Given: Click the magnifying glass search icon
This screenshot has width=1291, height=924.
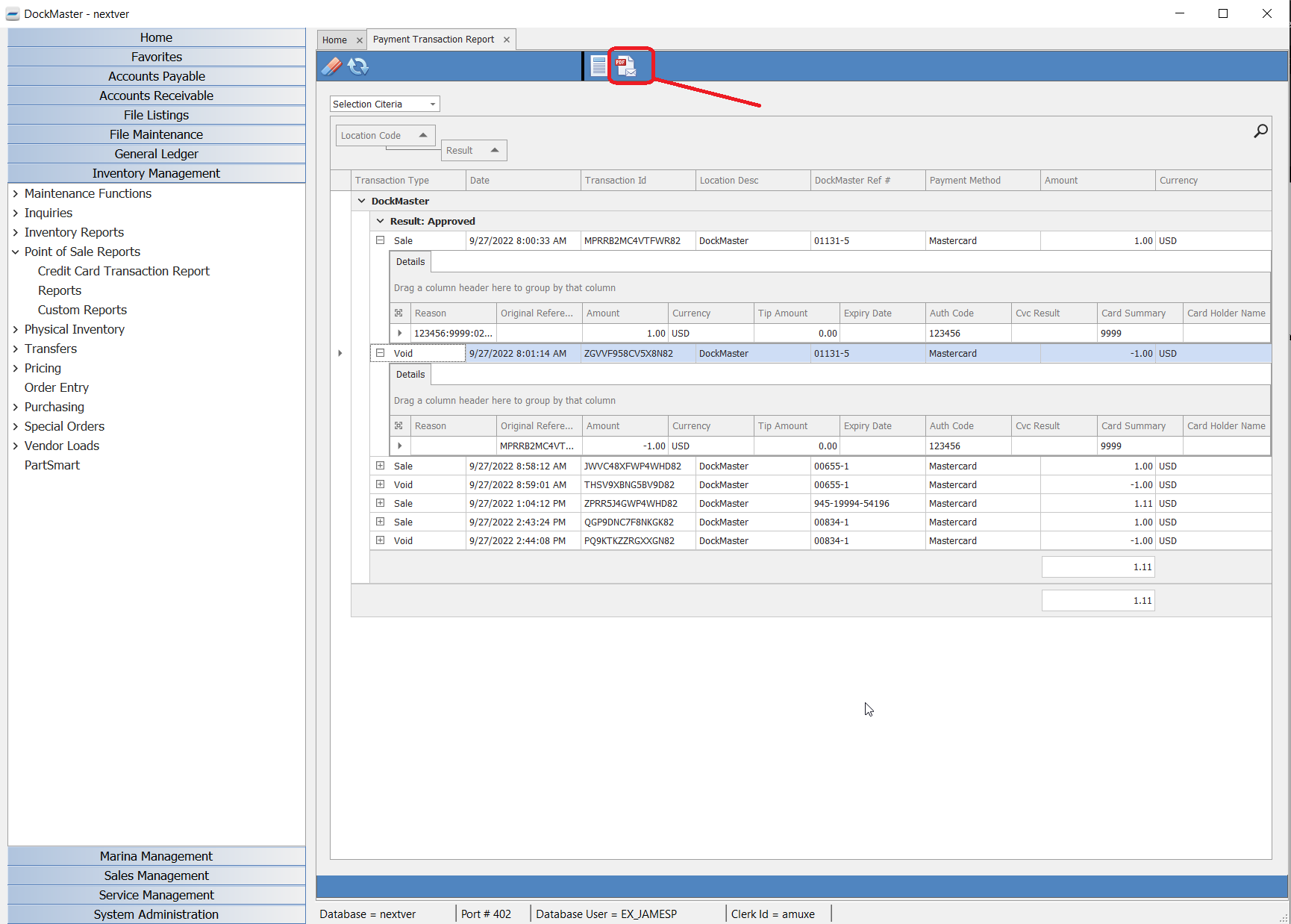Looking at the screenshot, I should [1260, 131].
